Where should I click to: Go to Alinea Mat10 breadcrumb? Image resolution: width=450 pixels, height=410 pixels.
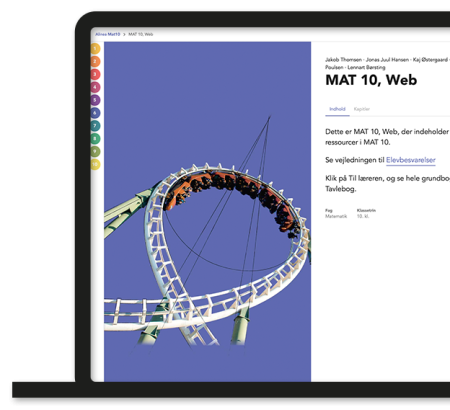(x=107, y=34)
